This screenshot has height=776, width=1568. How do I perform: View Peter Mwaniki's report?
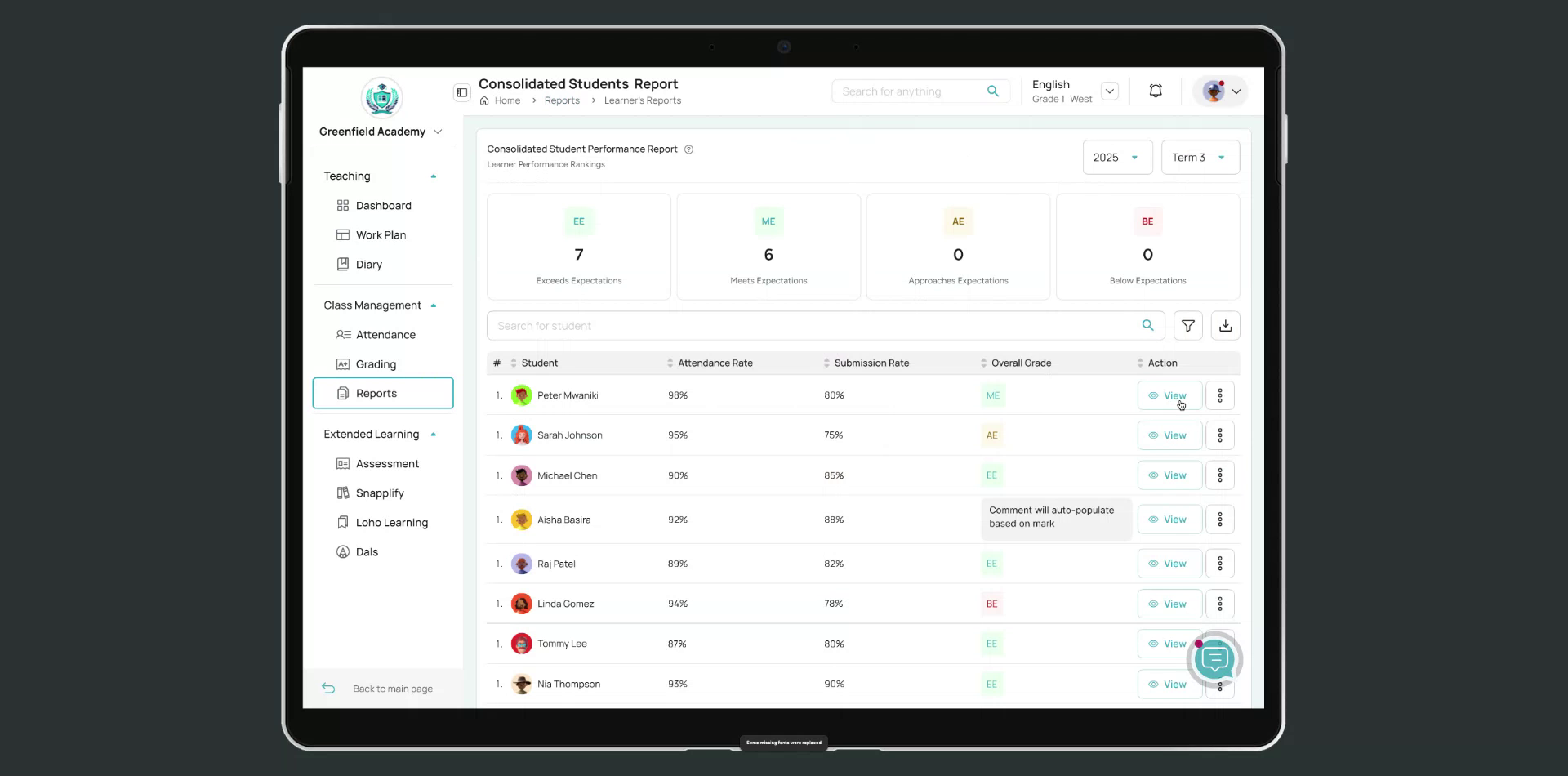[x=1169, y=395]
